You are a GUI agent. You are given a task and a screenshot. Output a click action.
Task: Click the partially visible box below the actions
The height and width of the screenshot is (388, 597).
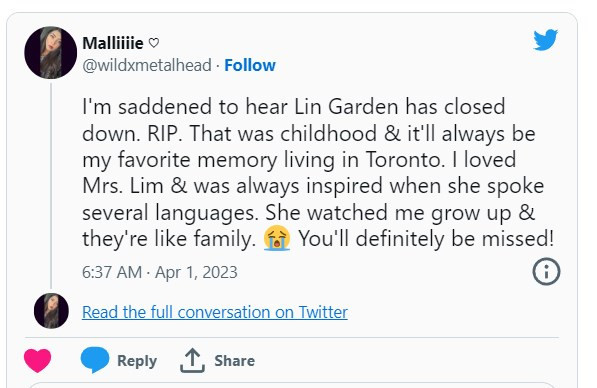tap(292, 385)
